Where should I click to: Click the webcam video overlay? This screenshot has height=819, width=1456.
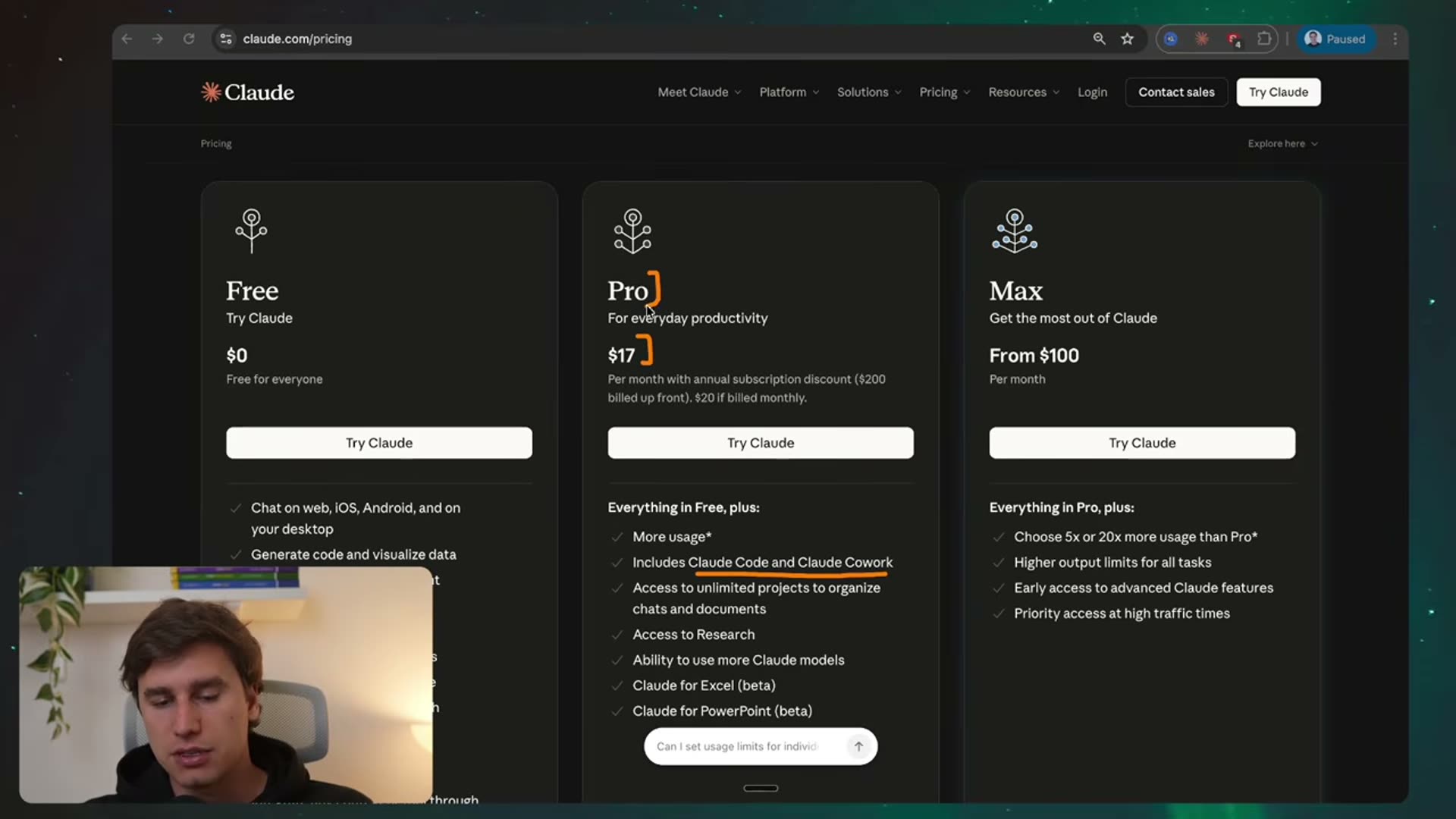click(226, 685)
